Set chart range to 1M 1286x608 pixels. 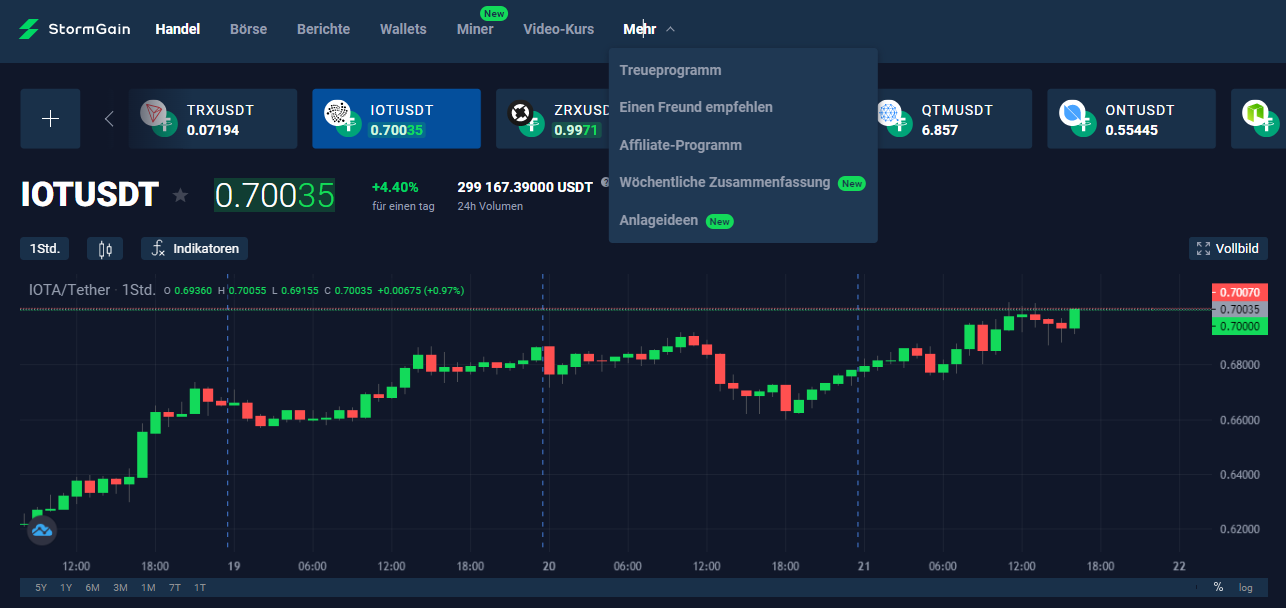click(x=148, y=587)
